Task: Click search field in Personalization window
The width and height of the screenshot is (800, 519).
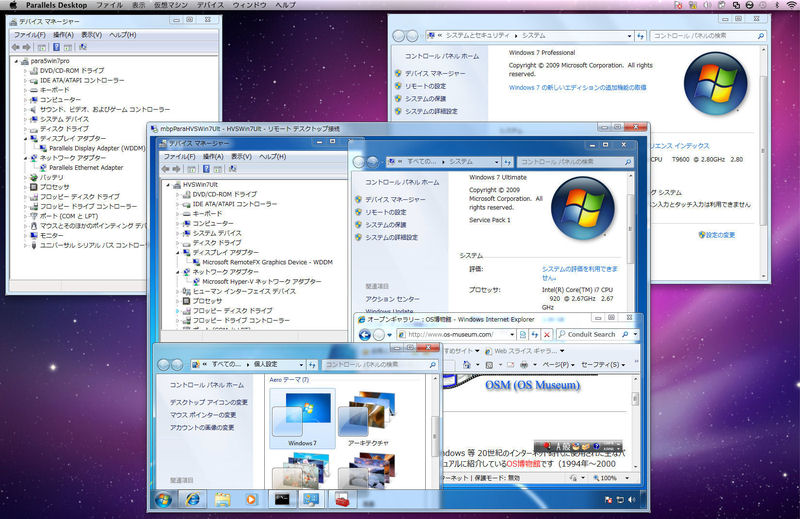Action: pyautogui.click(x=380, y=364)
